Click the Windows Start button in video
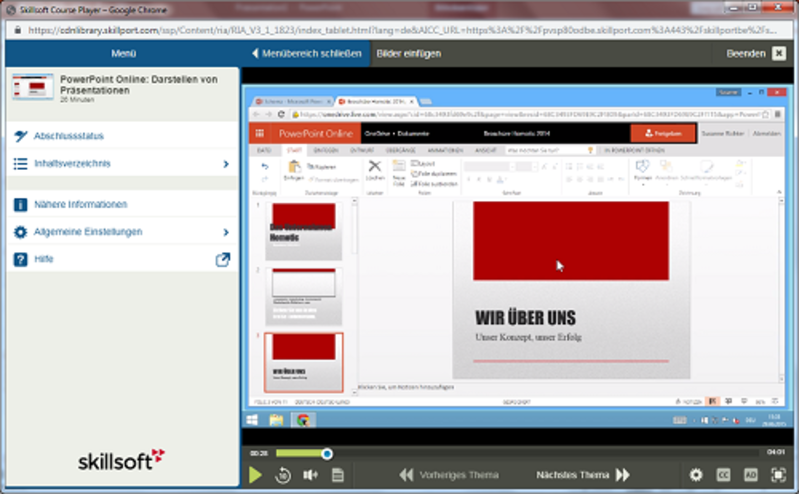799x494 pixels. (252, 420)
